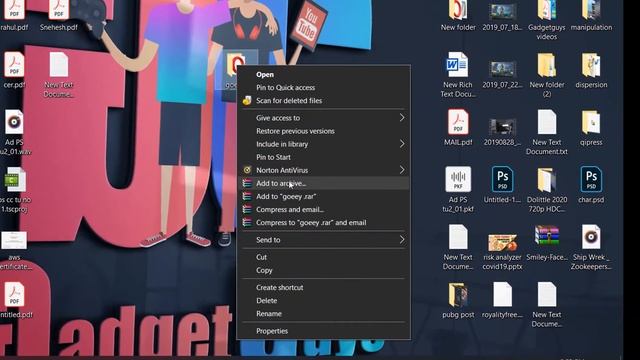Select the New Text Document.txt icon
The height and width of the screenshot is (360, 640).
pyautogui.click(x=547, y=122)
